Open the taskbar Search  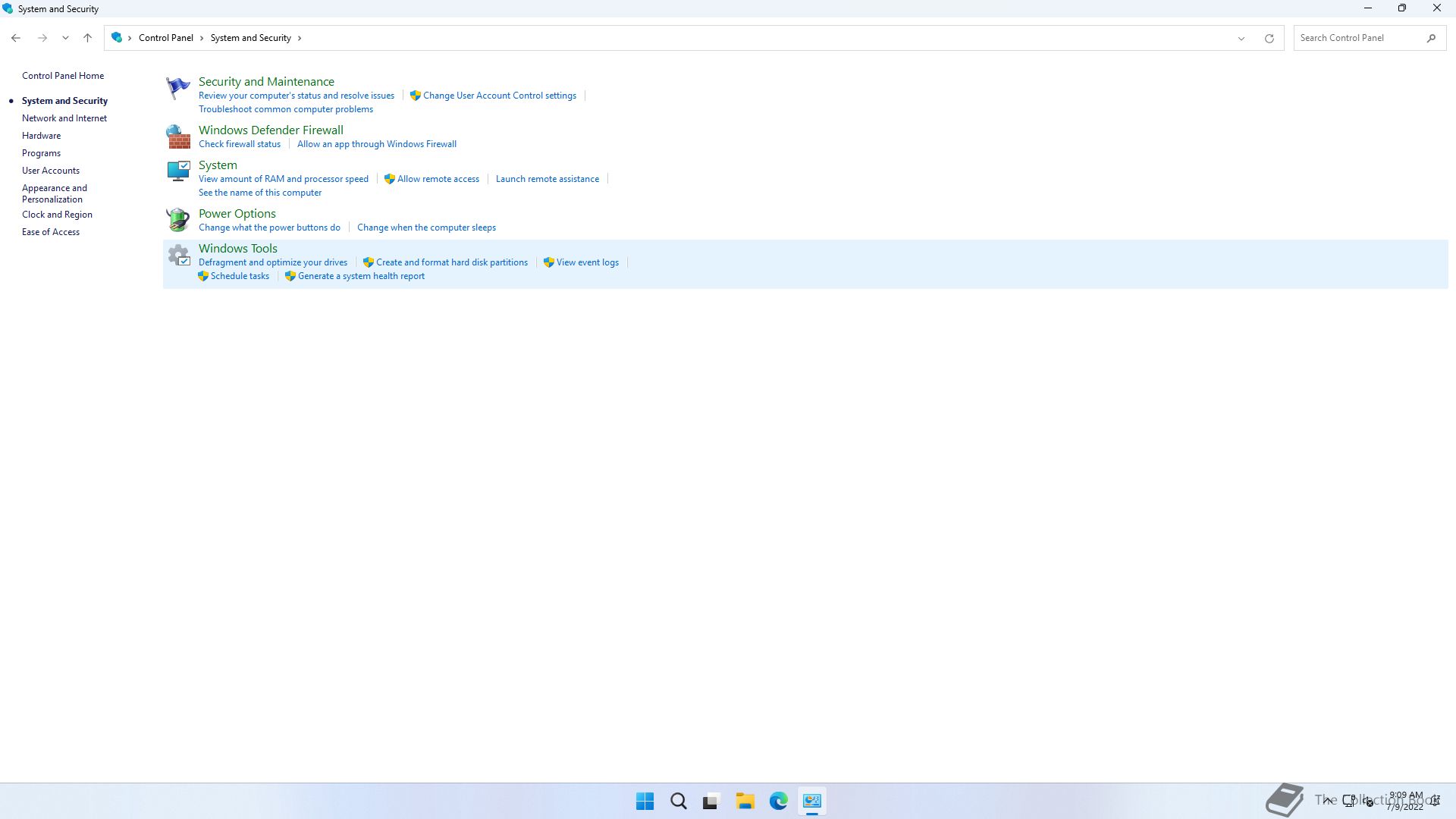click(x=678, y=801)
